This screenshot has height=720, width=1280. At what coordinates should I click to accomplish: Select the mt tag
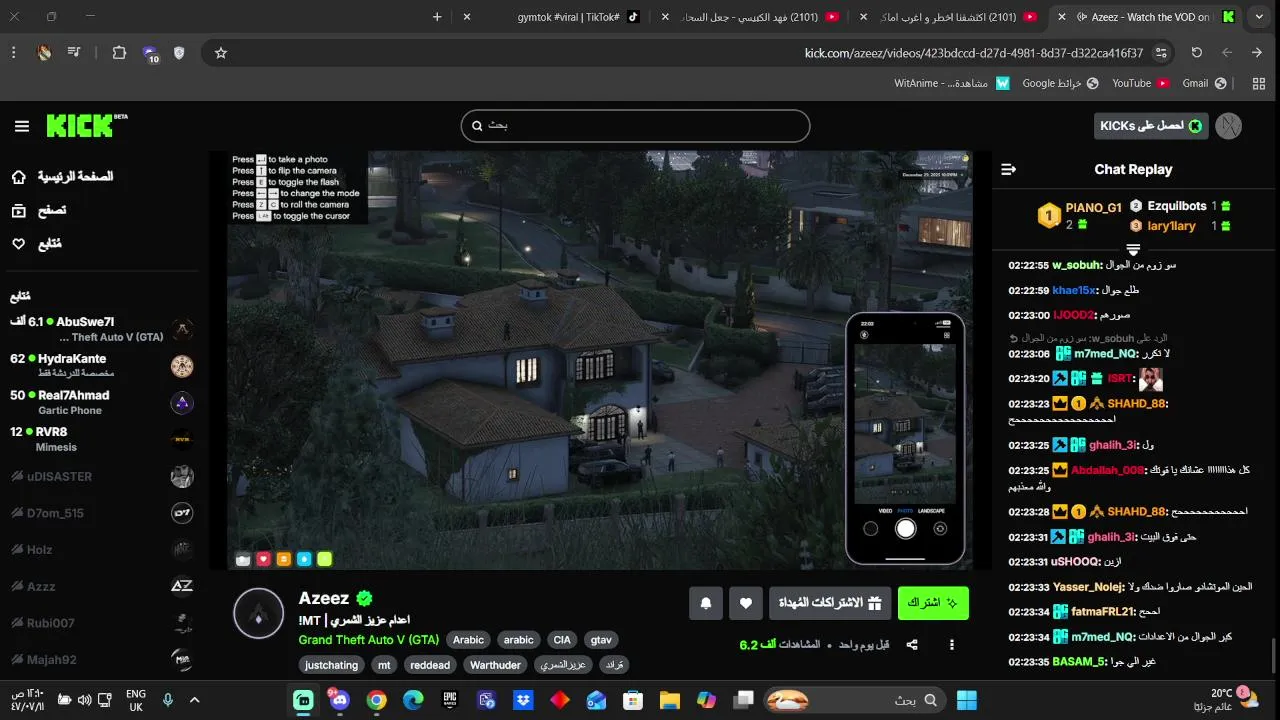(x=384, y=665)
